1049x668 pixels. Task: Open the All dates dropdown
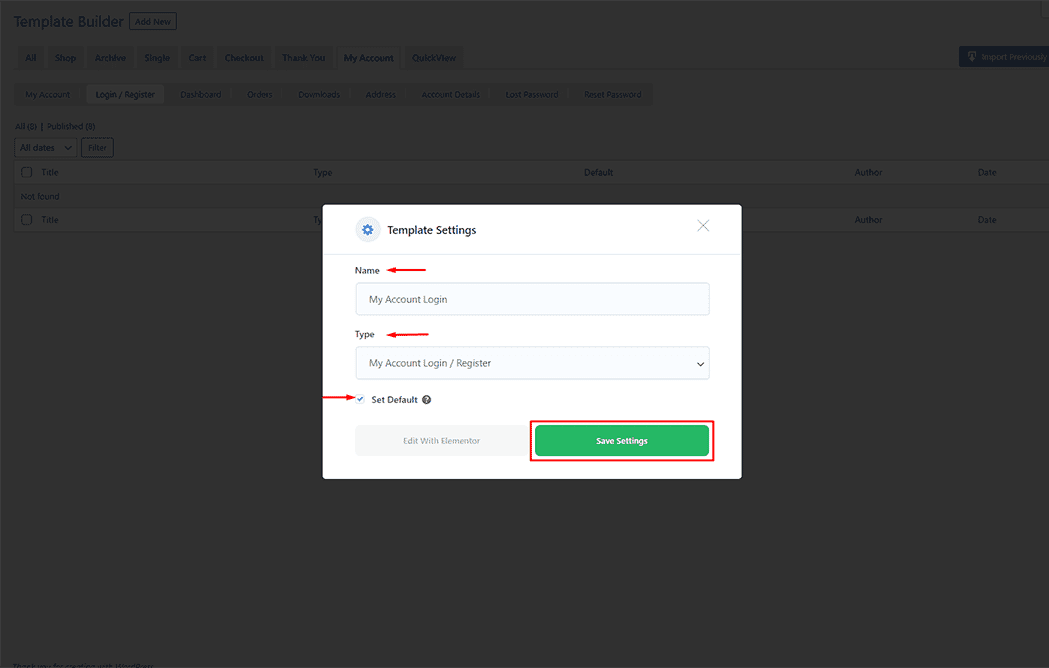[44, 147]
